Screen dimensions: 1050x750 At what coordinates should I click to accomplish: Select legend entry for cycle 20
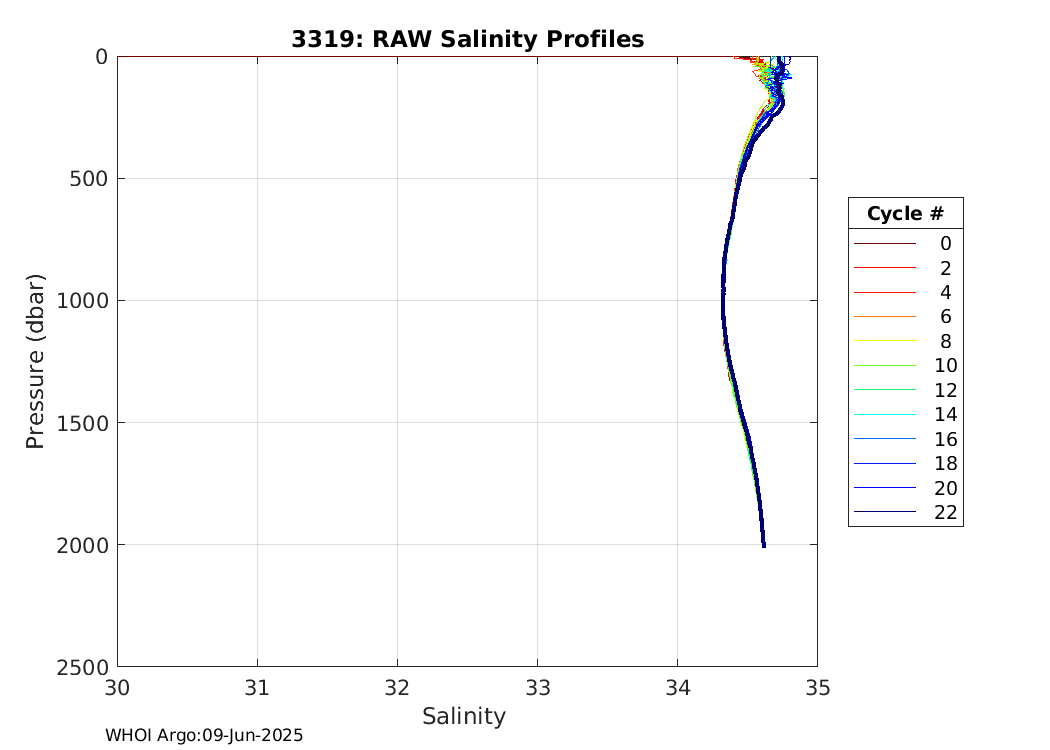pyautogui.click(x=905, y=488)
